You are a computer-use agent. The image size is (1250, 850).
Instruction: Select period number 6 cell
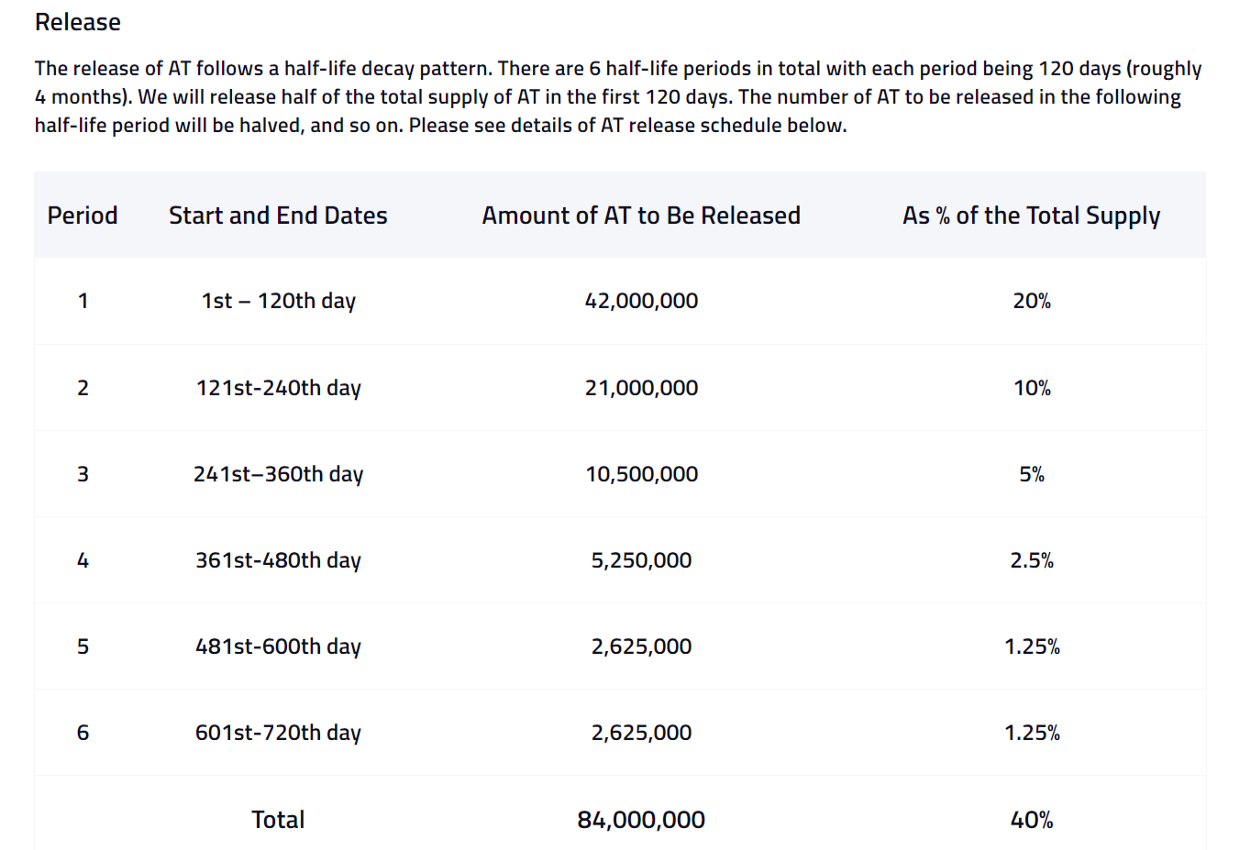[x=82, y=732]
